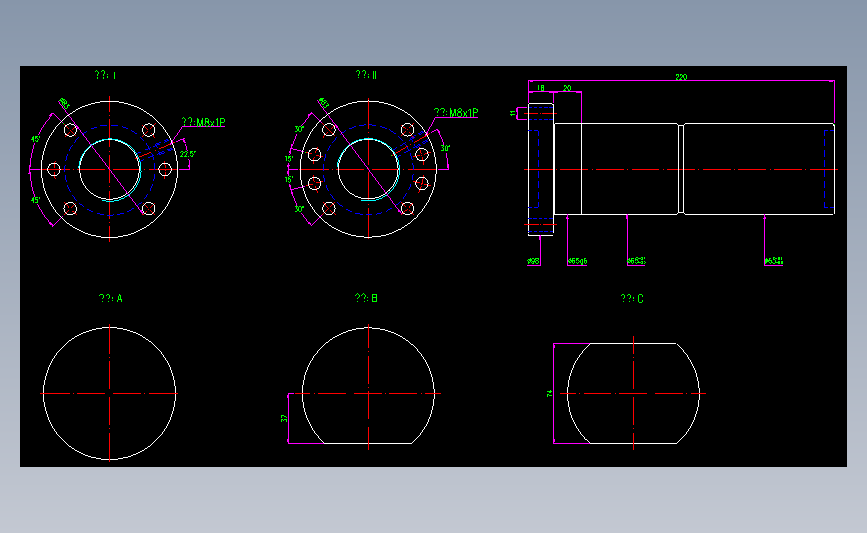
Task: Click the '??: I' view title
Action: (x=105, y=75)
